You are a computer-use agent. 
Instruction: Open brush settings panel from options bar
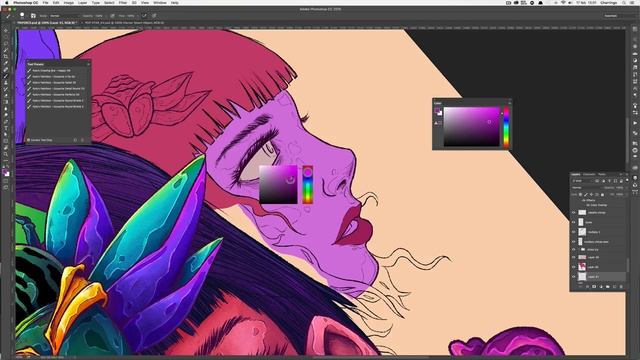tap(33, 16)
